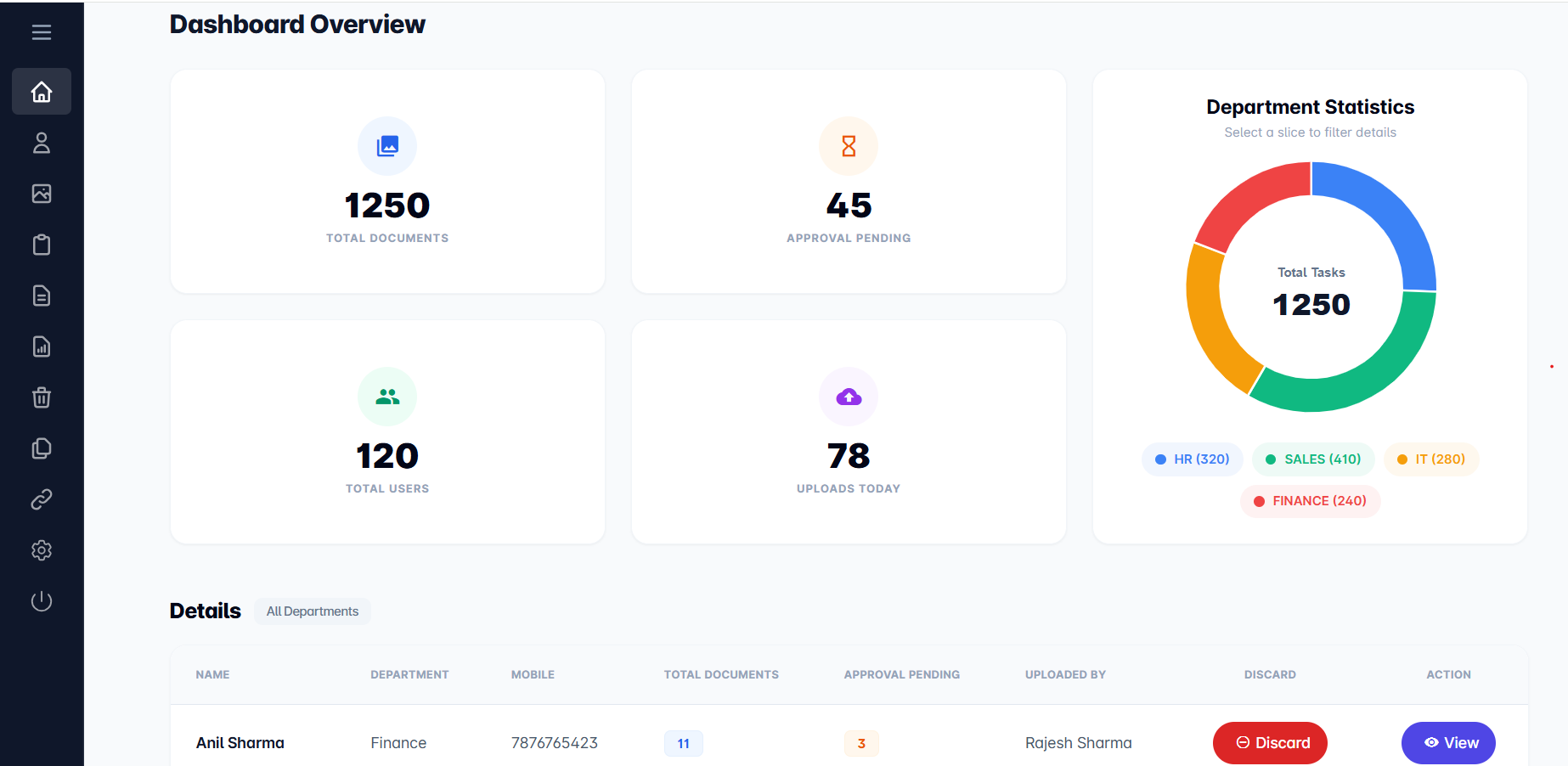Open the clipboard sidebar icon
This screenshot has width=1568, height=766.
click(x=42, y=245)
